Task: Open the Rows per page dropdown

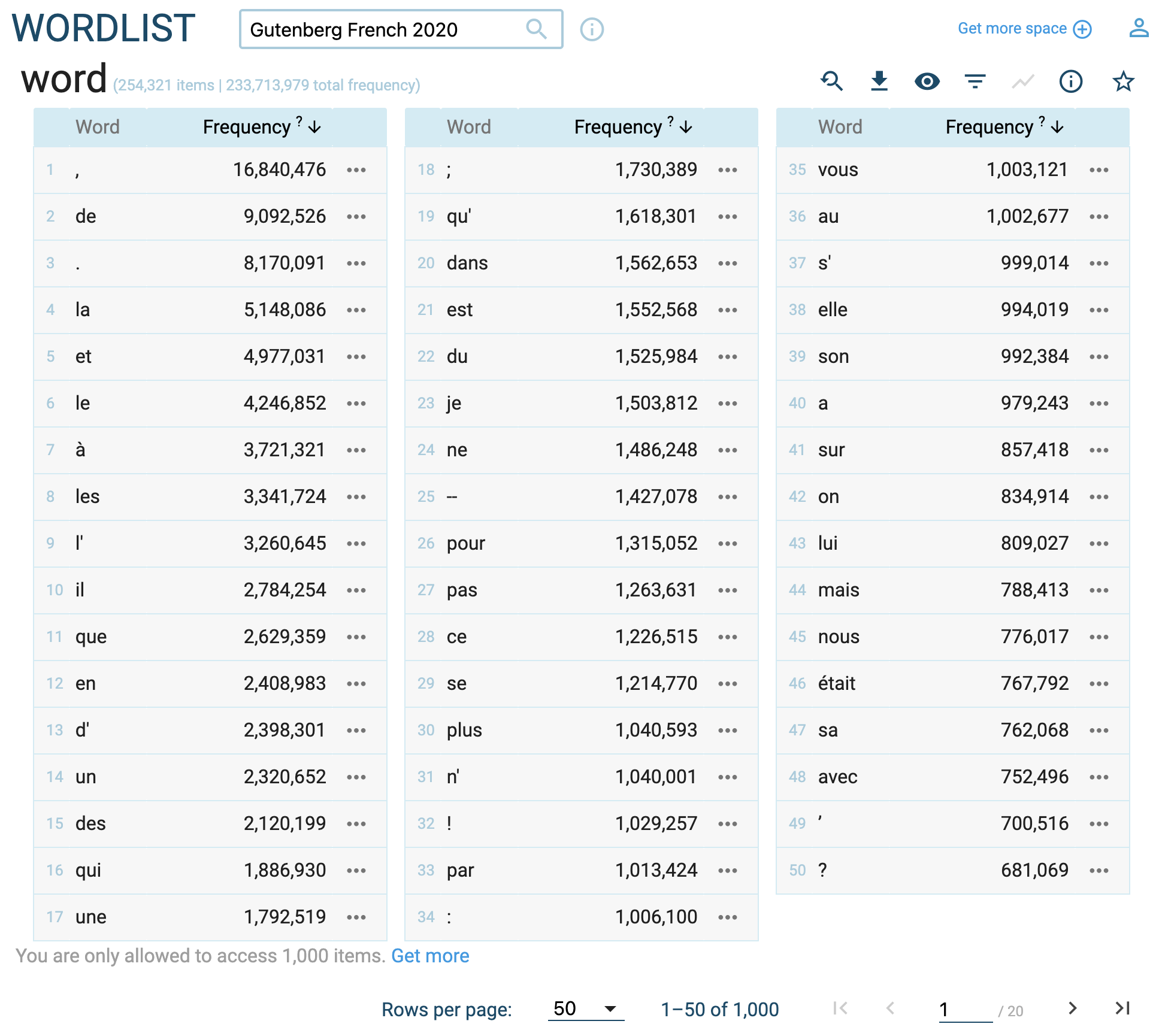Action: click(x=586, y=1009)
